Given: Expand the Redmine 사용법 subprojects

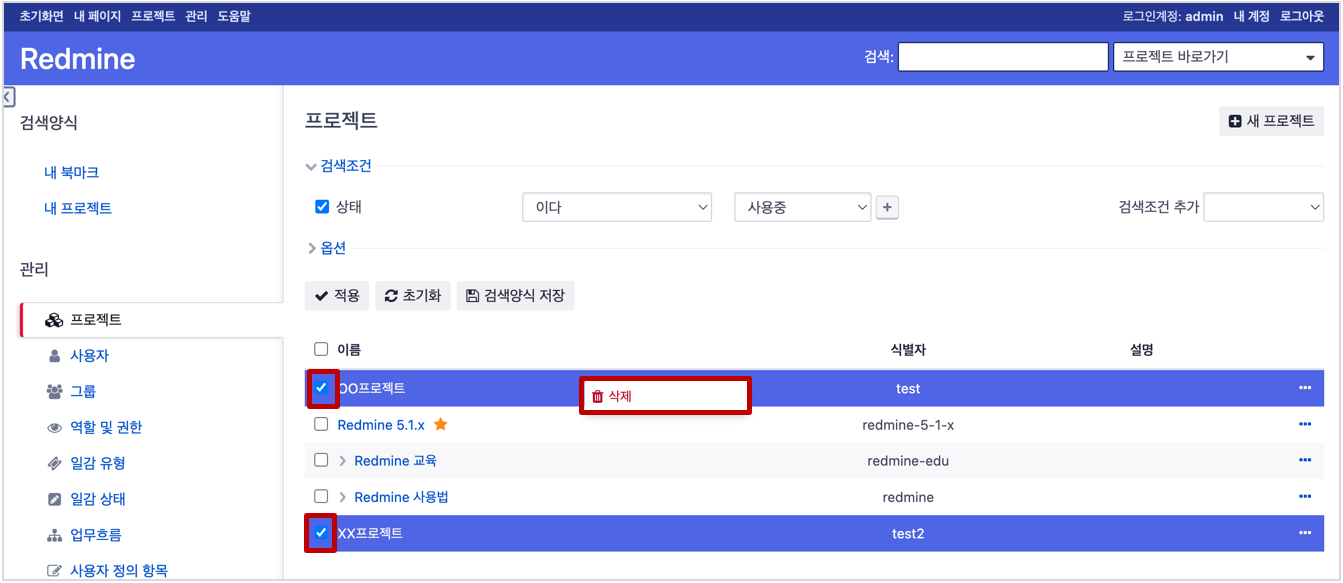Looking at the screenshot, I should (x=342, y=497).
